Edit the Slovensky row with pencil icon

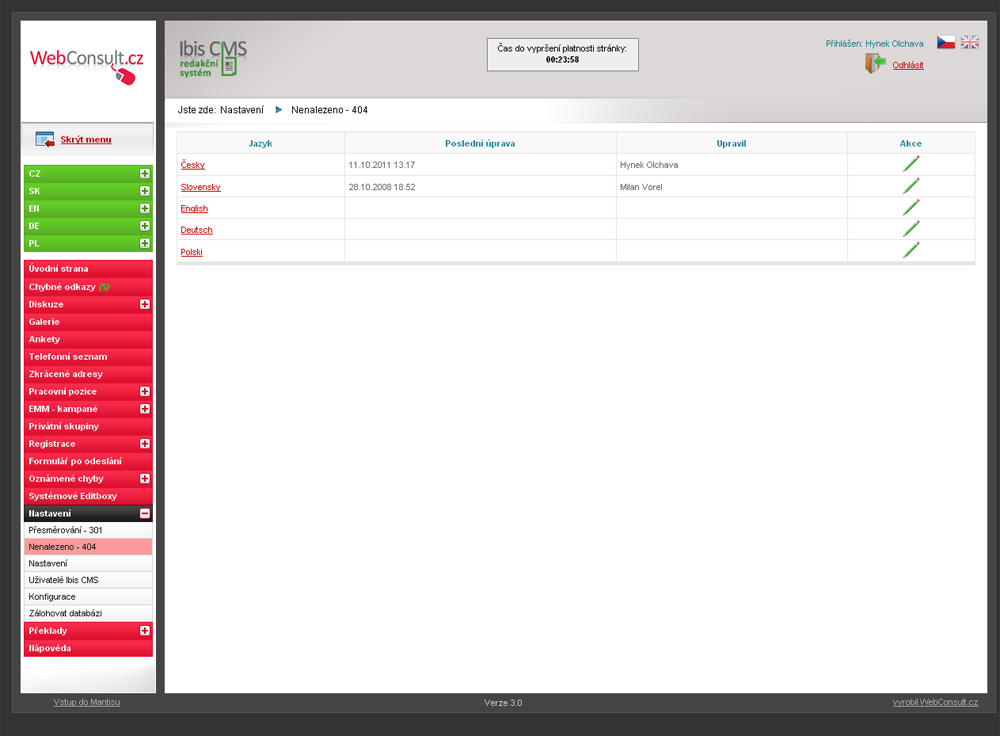pos(911,186)
